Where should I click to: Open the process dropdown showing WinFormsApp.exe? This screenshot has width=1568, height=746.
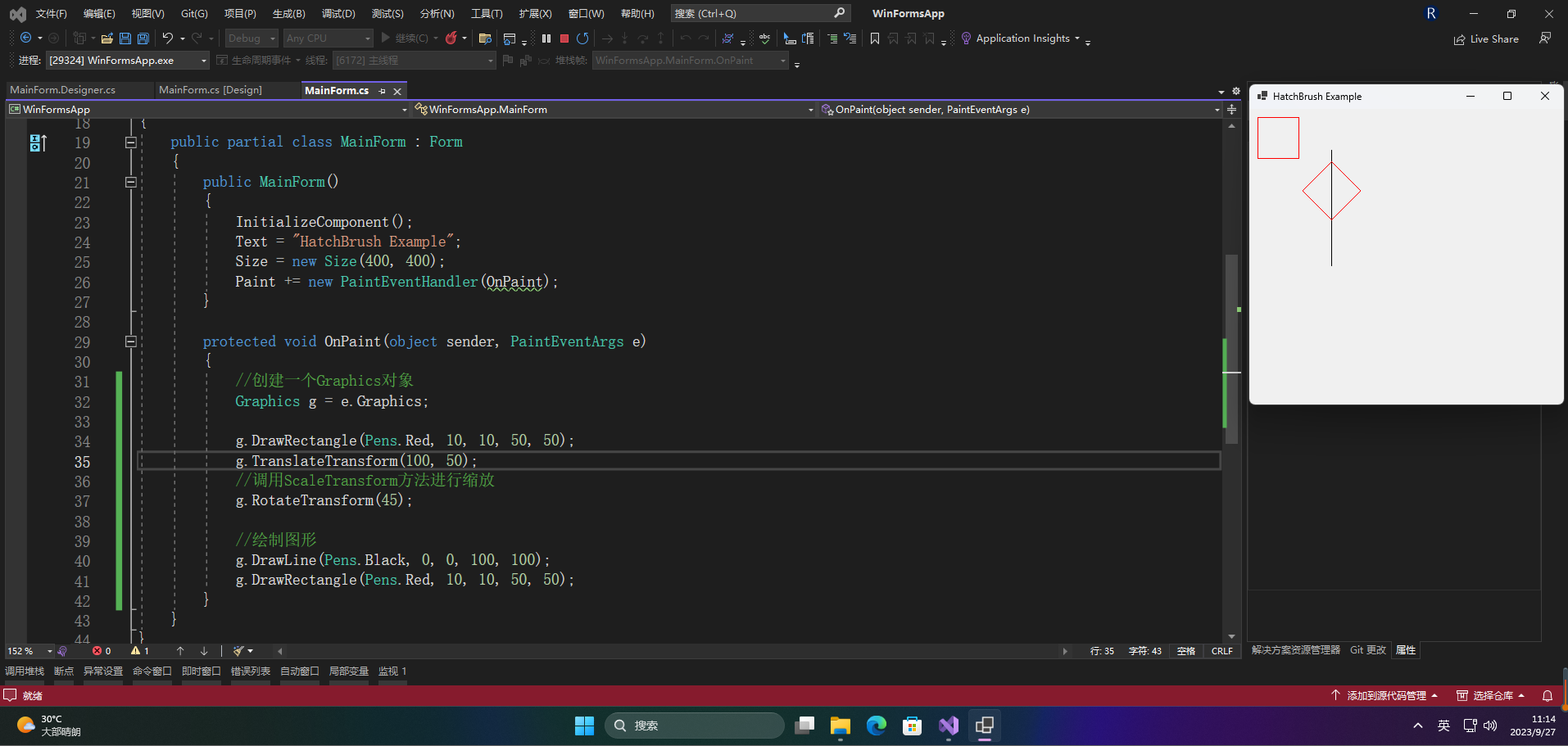[128, 60]
